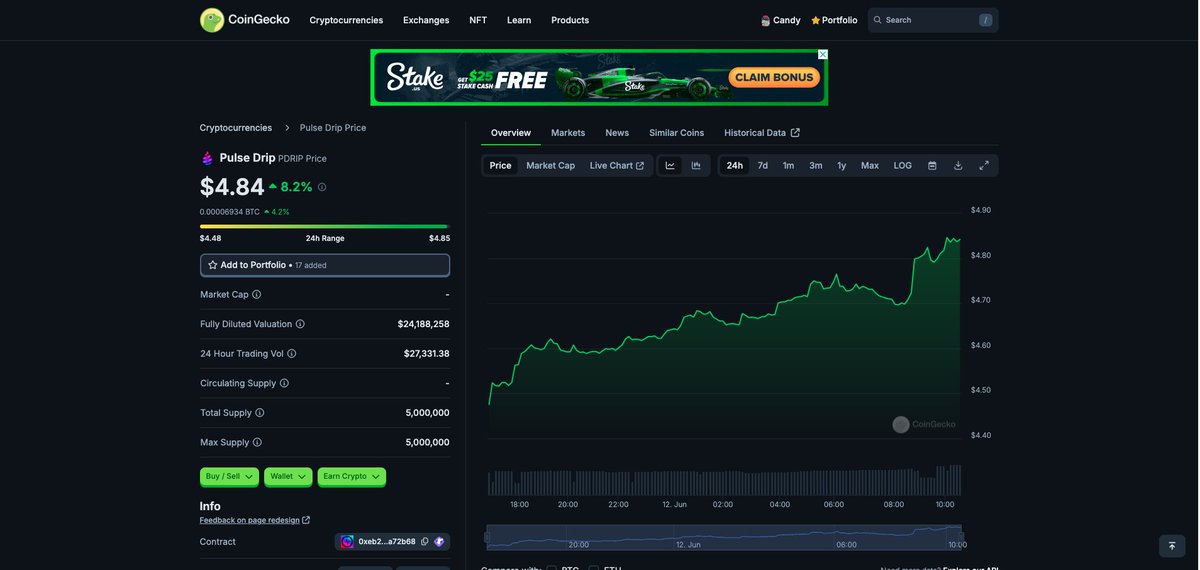Open Portfolio with the star icon
1200x570 pixels.
834,20
